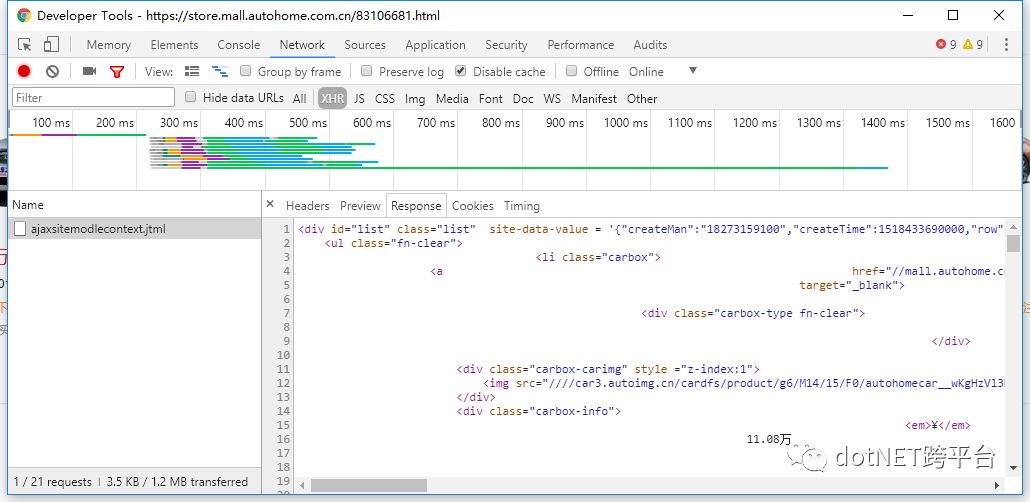The image size is (1030, 502).
Task: Click the 1000 ms timeline marker
Action: point(626,122)
